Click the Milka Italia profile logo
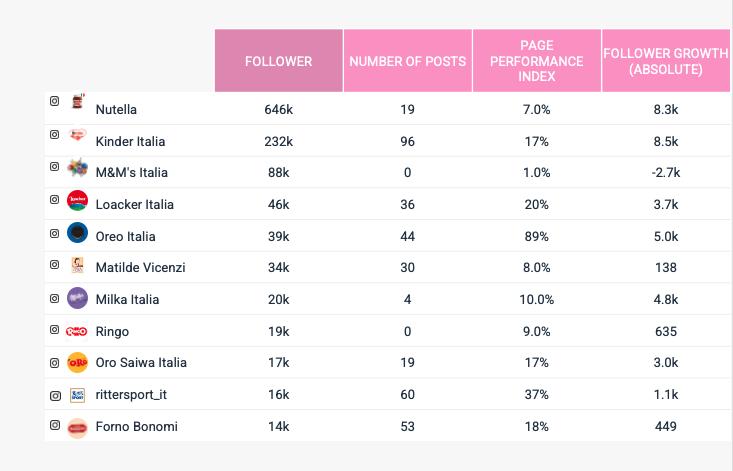Image resolution: width=733 pixels, height=471 pixels. [77, 297]
